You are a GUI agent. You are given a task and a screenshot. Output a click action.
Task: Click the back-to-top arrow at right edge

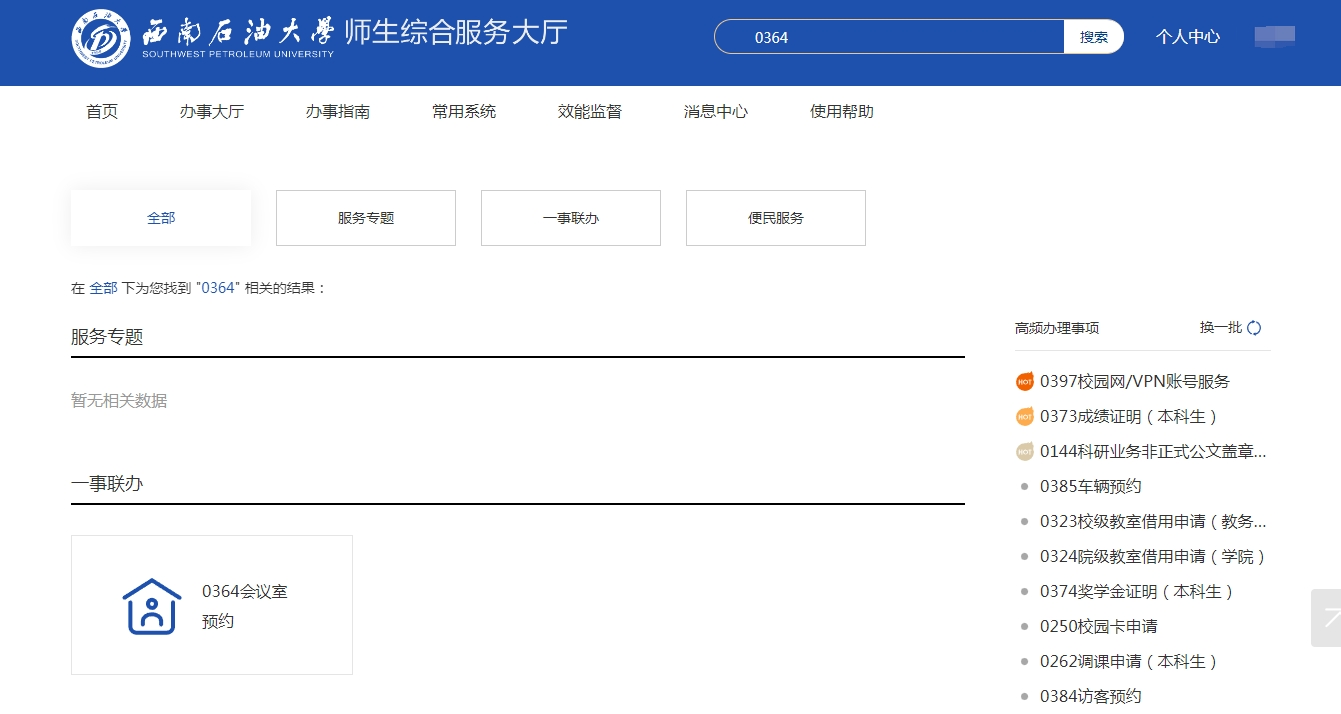(1327, 618)
